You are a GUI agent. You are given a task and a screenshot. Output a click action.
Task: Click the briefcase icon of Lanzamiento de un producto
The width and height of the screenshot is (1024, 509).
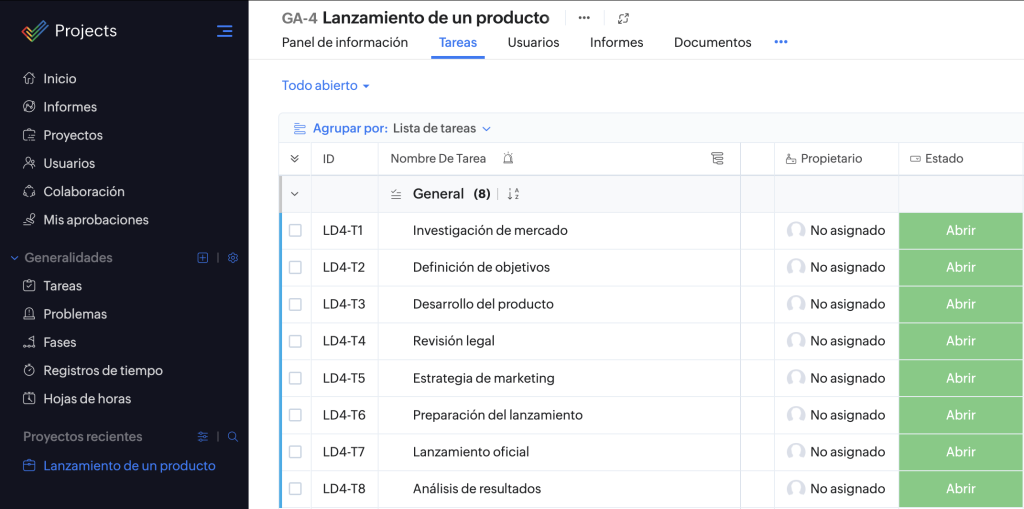coord(29,466)
